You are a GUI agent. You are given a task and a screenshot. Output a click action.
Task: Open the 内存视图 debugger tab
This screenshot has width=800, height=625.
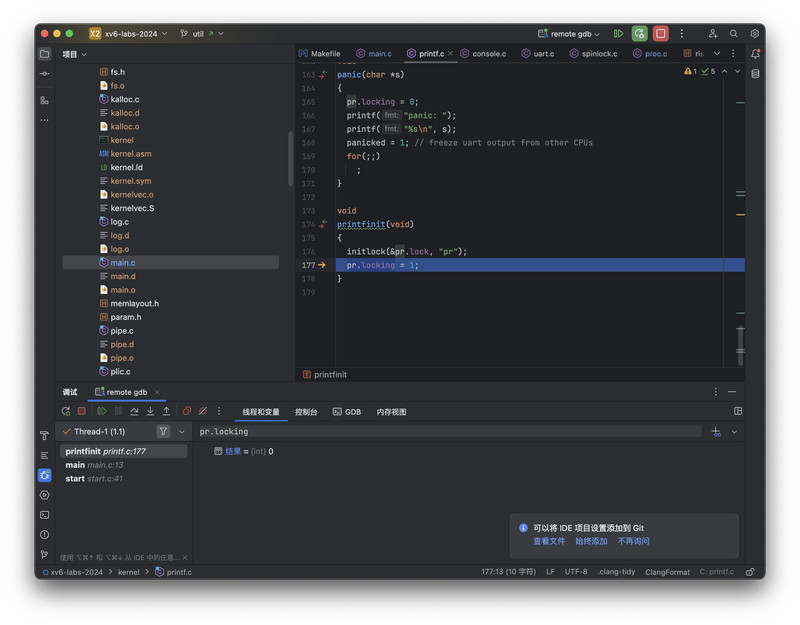pos(391,412)
